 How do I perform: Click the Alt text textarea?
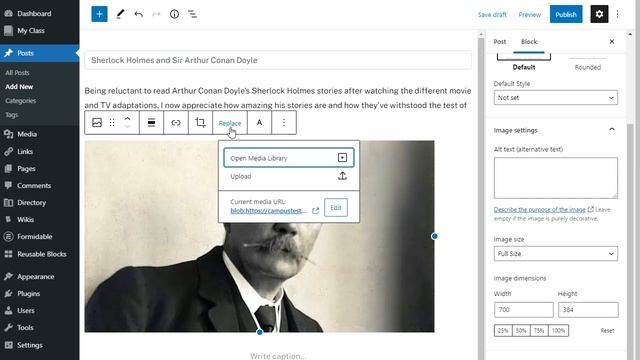point(556,178)
